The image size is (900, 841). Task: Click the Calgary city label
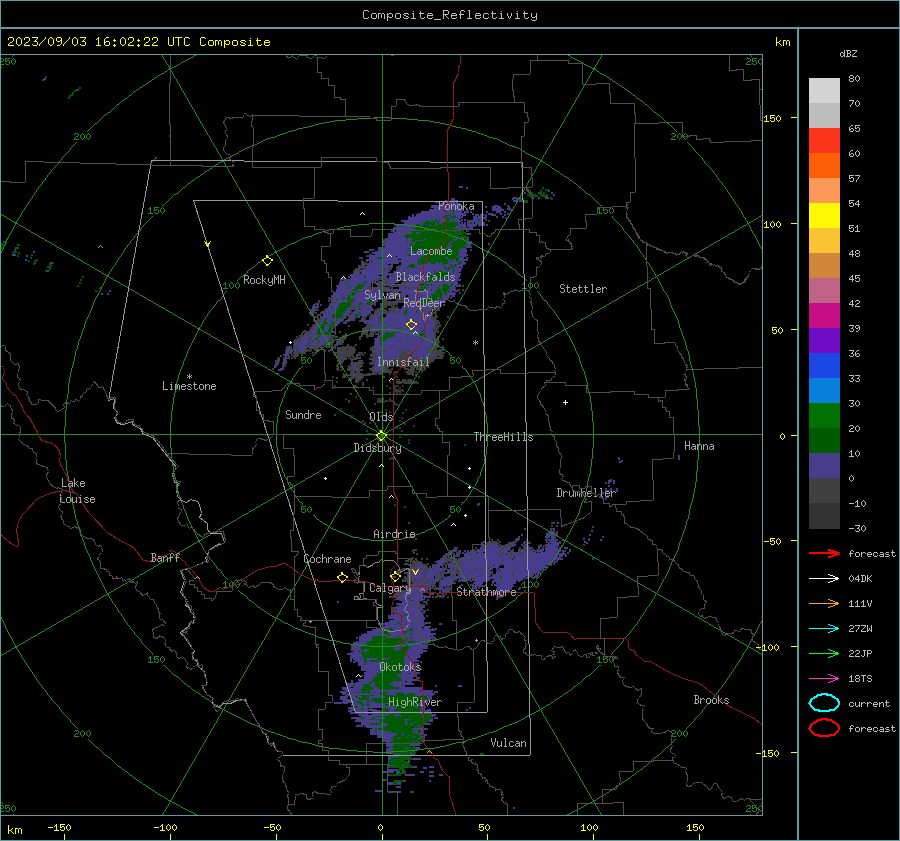click(390, 588)
